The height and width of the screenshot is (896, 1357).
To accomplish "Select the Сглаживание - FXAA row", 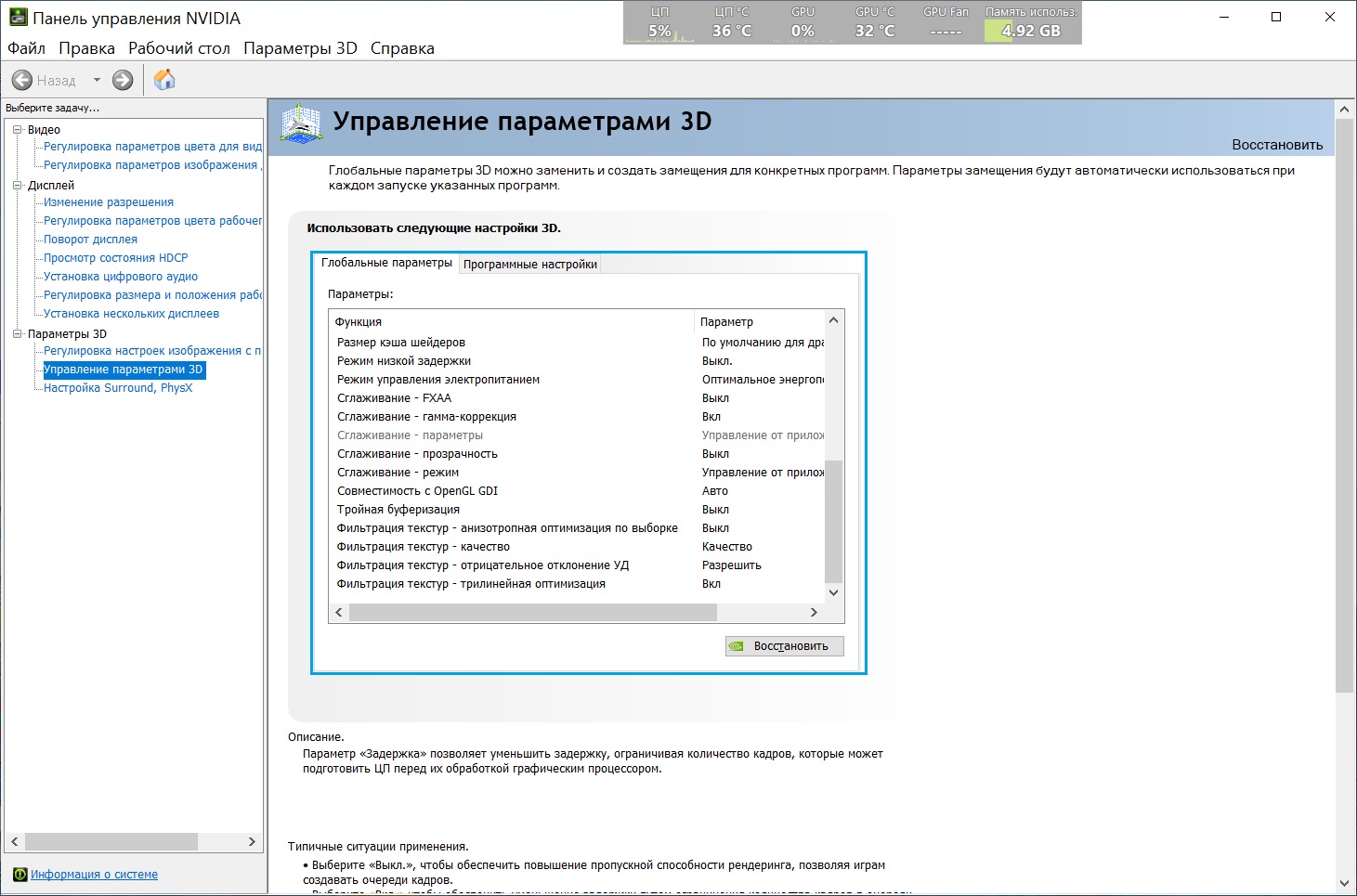I will (578, 398).
